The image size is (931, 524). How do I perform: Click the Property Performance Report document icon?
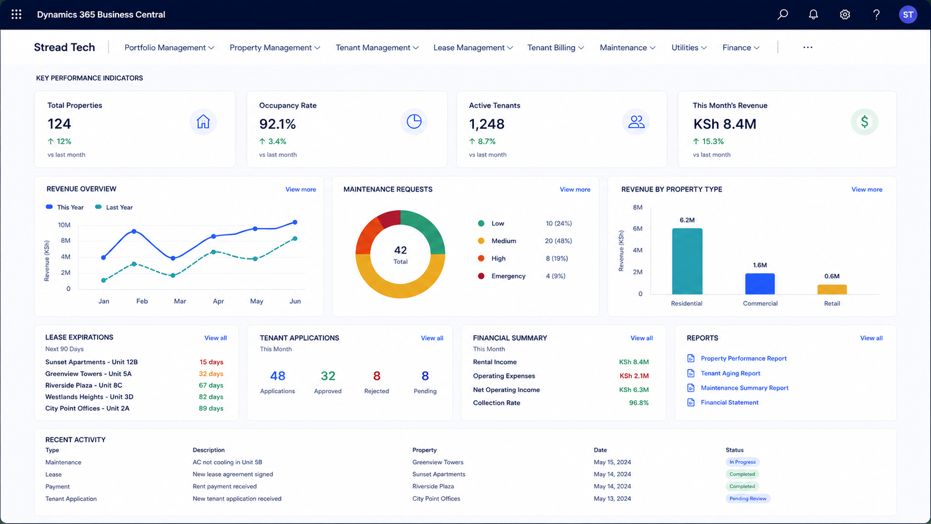(x=691, y=358)
